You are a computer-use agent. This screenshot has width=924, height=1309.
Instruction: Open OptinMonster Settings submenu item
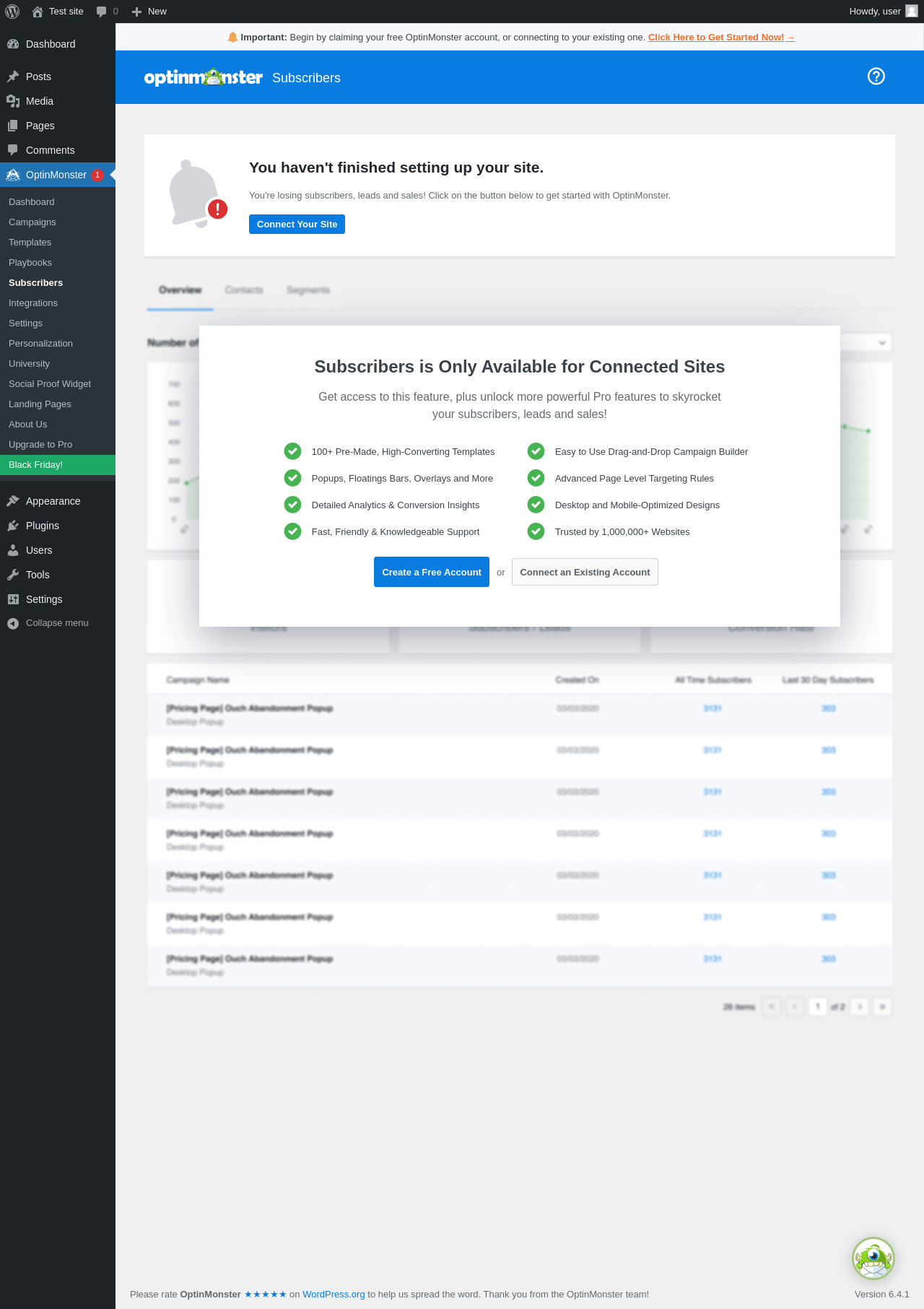click(58, 323)
